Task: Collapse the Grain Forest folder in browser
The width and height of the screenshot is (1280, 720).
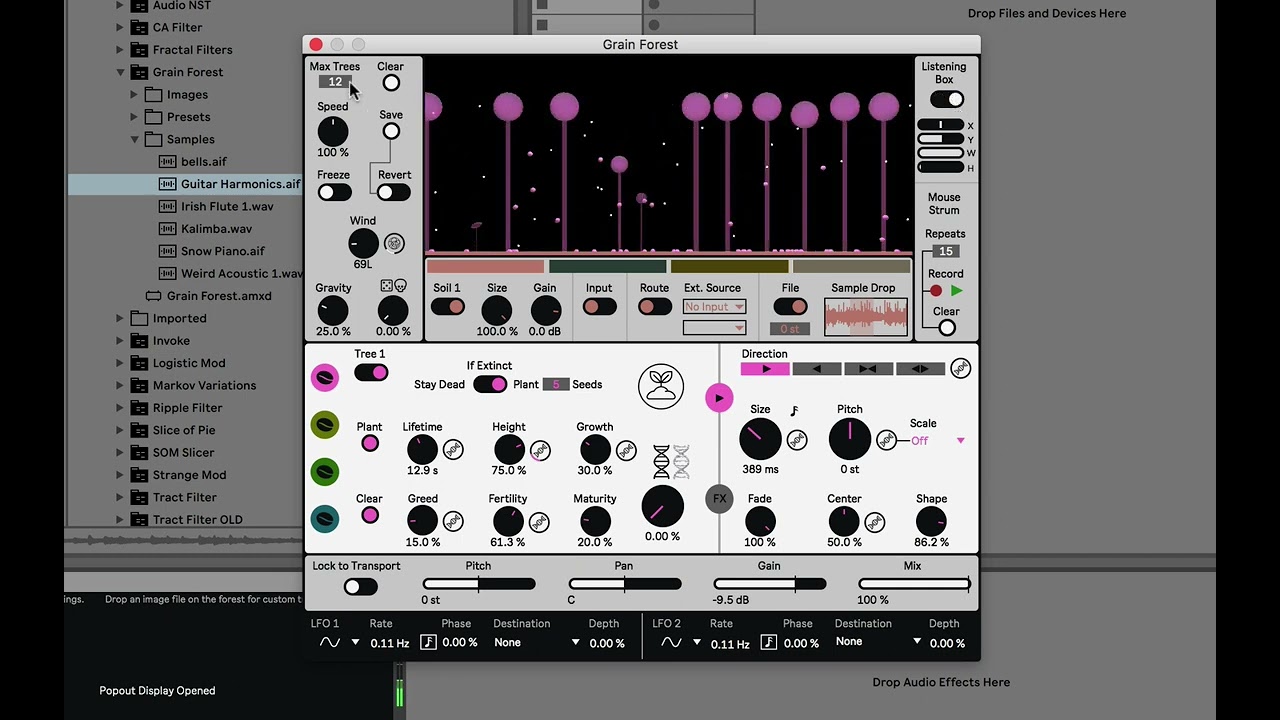Action: point(120,72)
